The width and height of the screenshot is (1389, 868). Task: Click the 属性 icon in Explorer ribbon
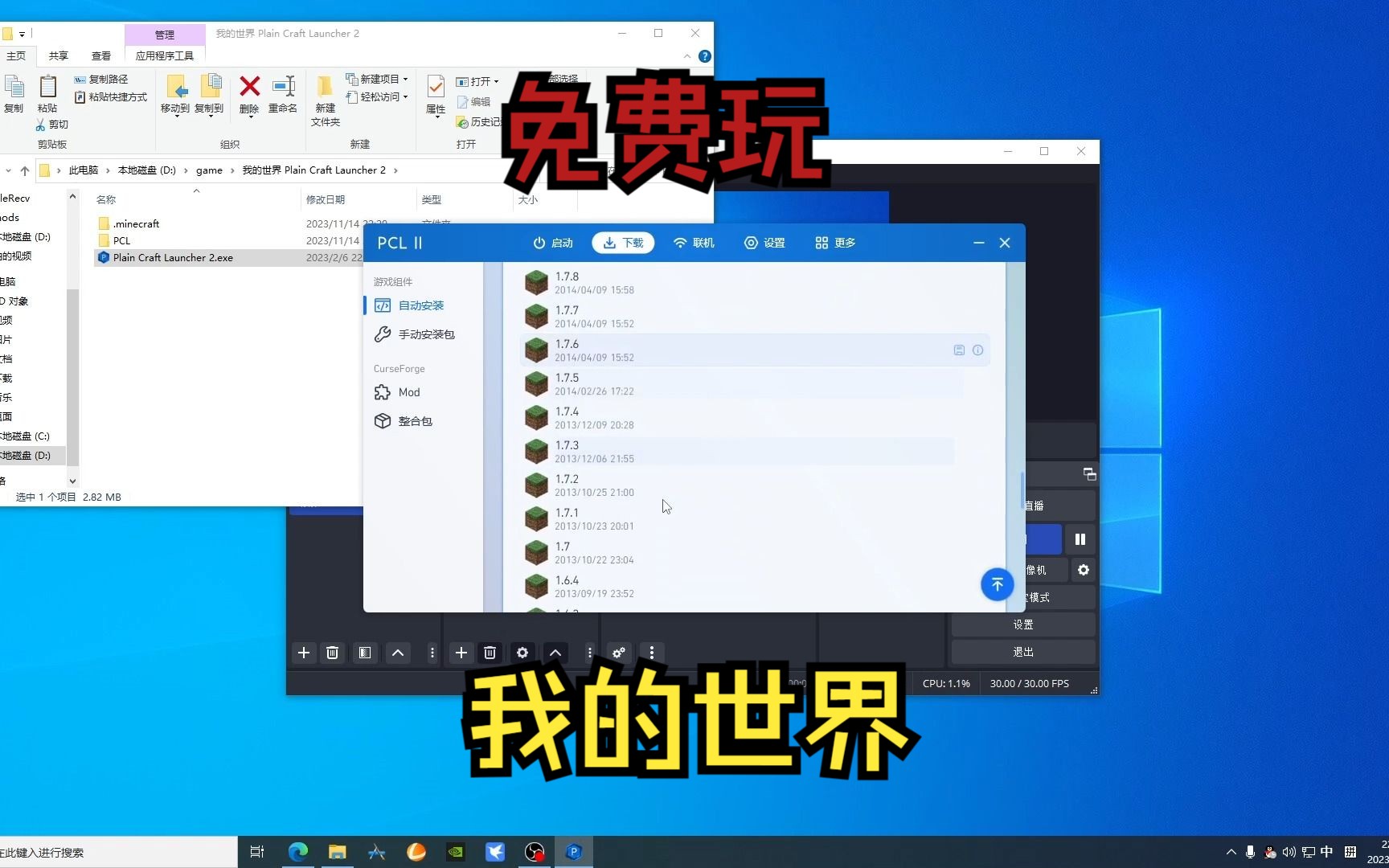(436, 87)
